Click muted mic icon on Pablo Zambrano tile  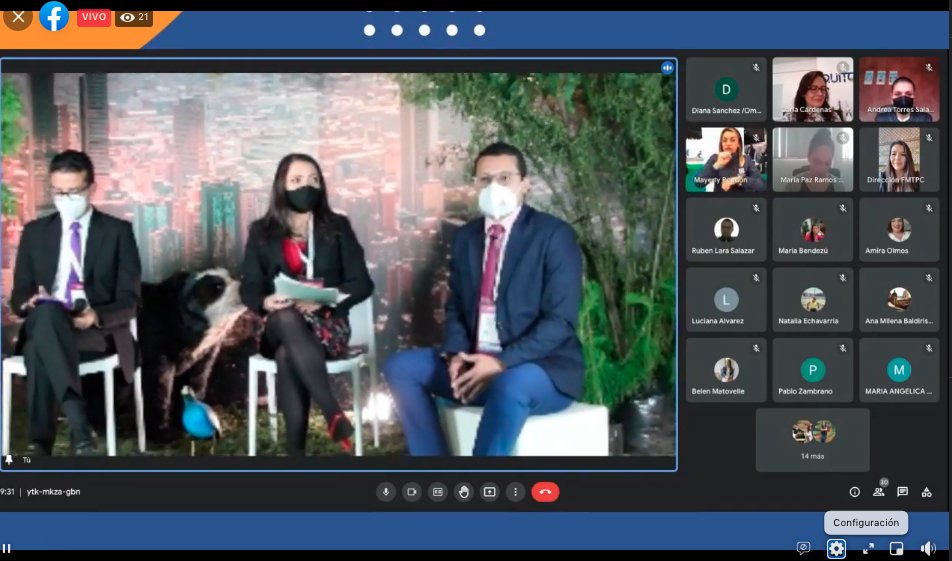click(843, 348)
